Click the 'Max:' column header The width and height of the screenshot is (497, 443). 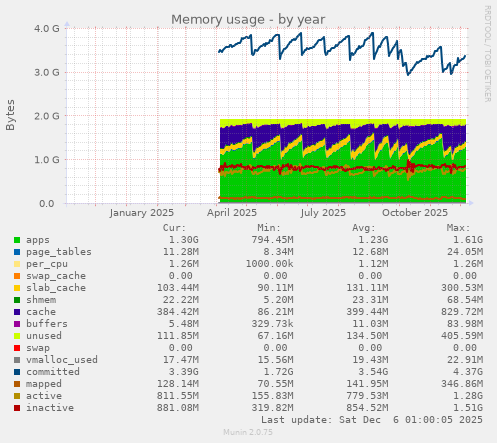click(x=458, y=228)
